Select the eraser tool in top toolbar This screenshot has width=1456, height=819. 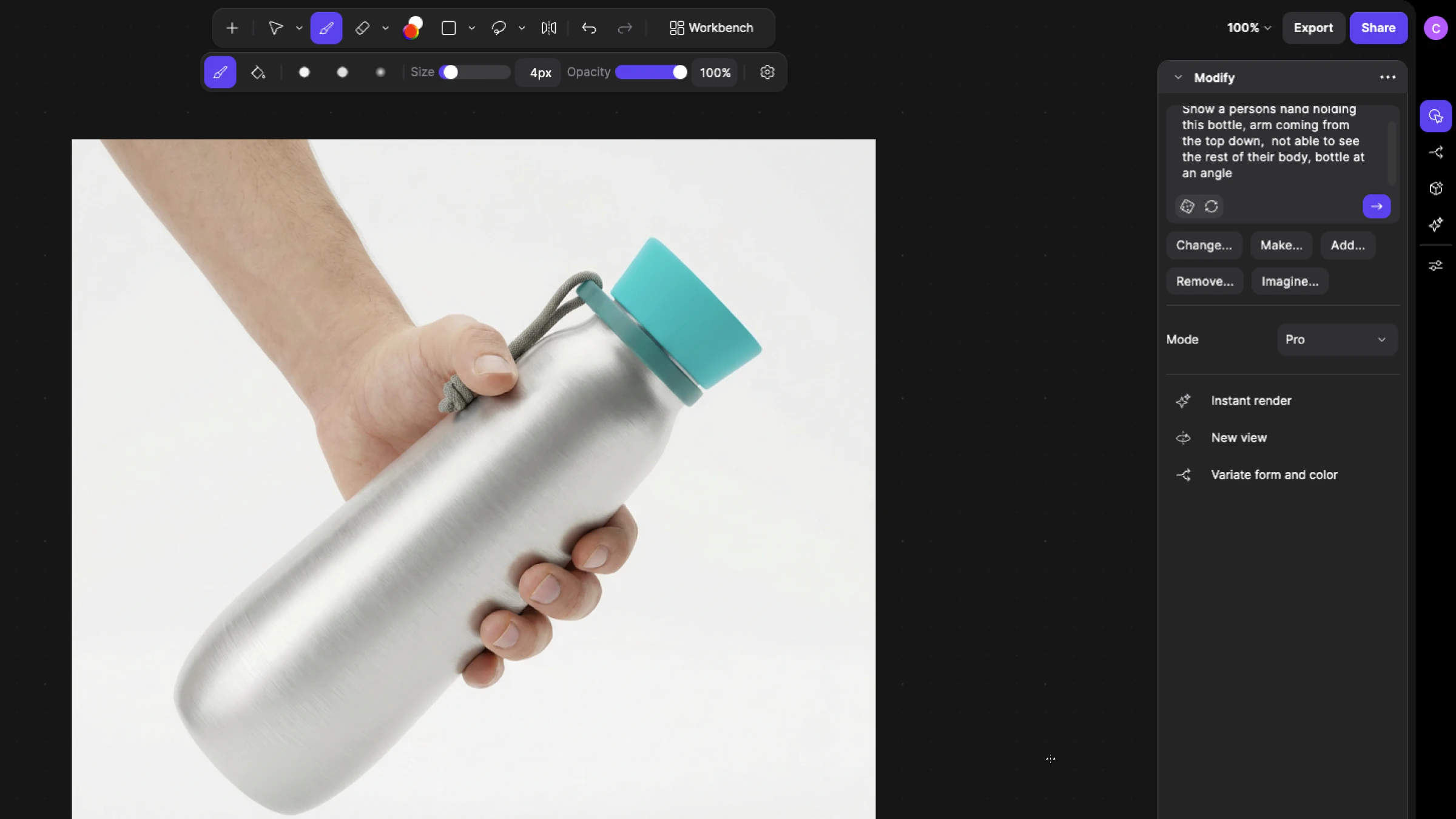point(362,28)
